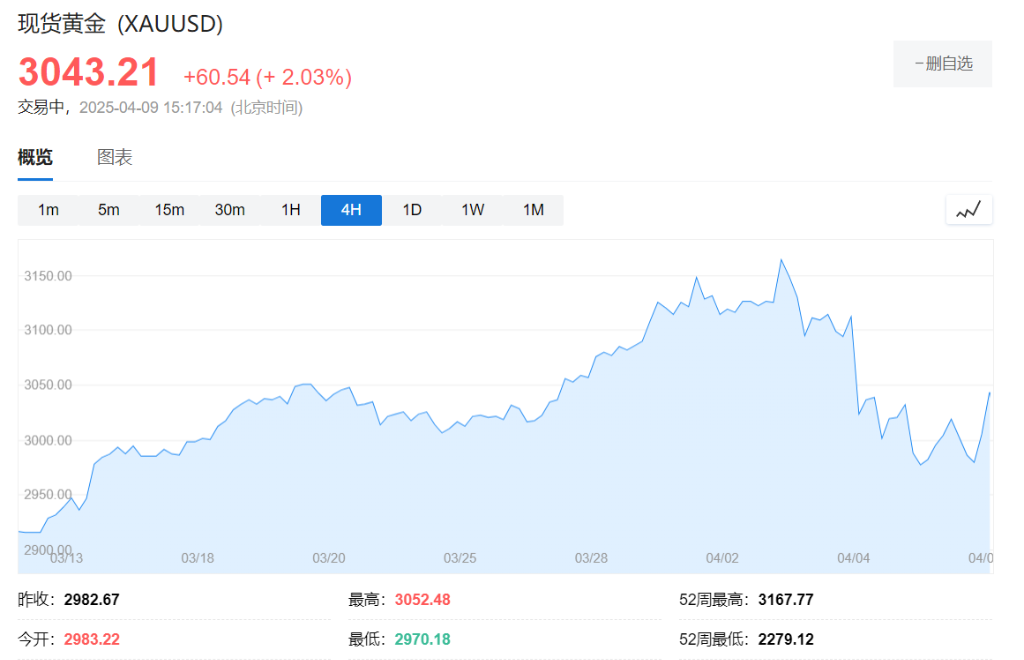Click the line chart type icon

968,210
